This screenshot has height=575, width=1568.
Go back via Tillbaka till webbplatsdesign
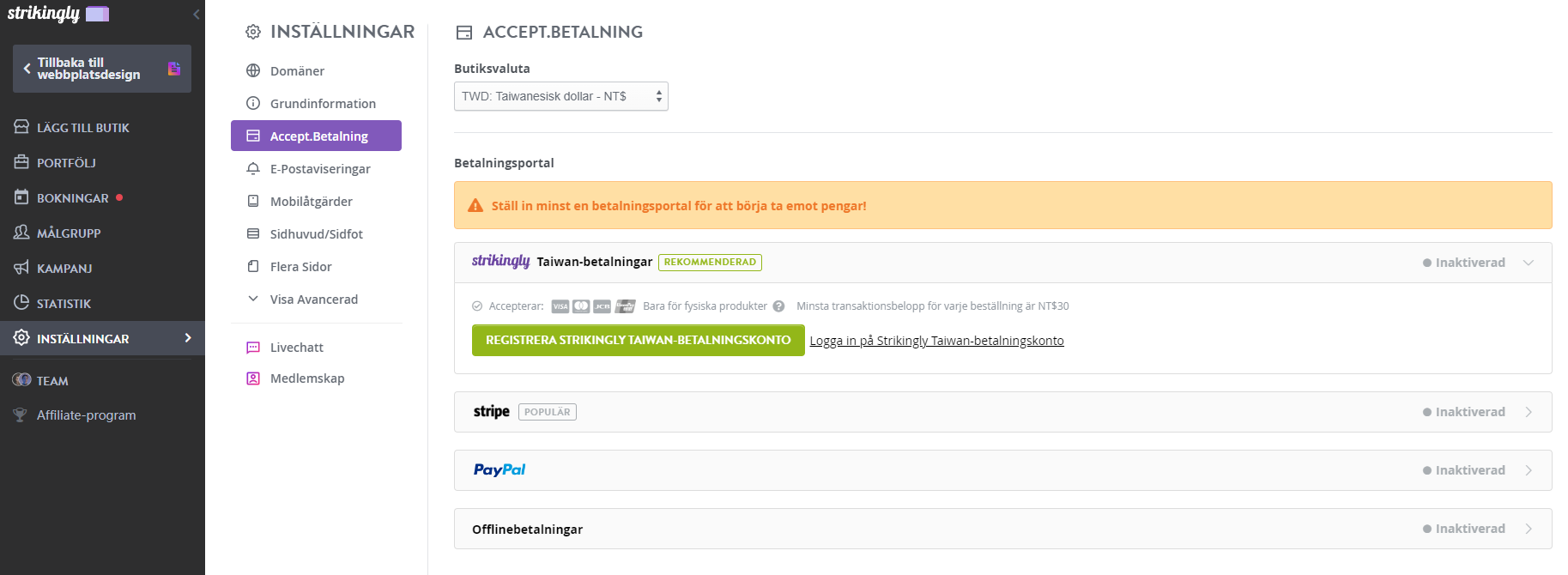pos(102,69)
